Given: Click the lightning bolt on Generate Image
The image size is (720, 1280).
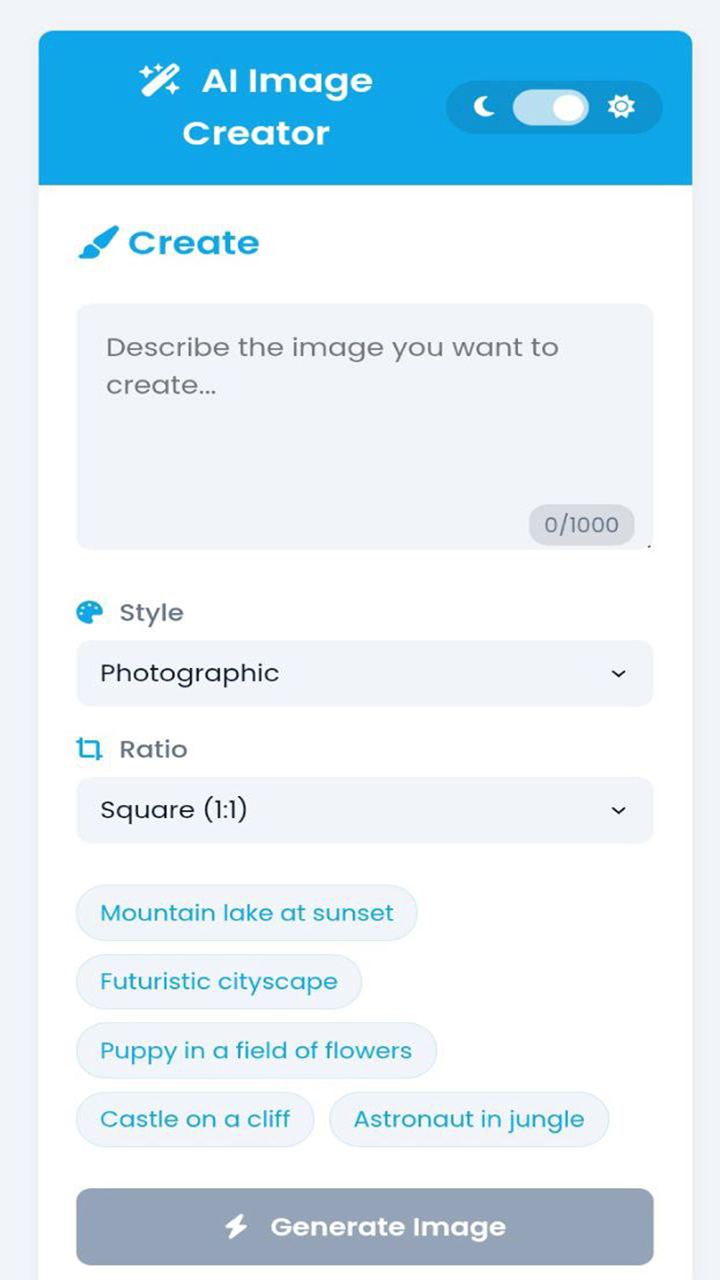Looking at the screenshot, I should [234, 1225].
